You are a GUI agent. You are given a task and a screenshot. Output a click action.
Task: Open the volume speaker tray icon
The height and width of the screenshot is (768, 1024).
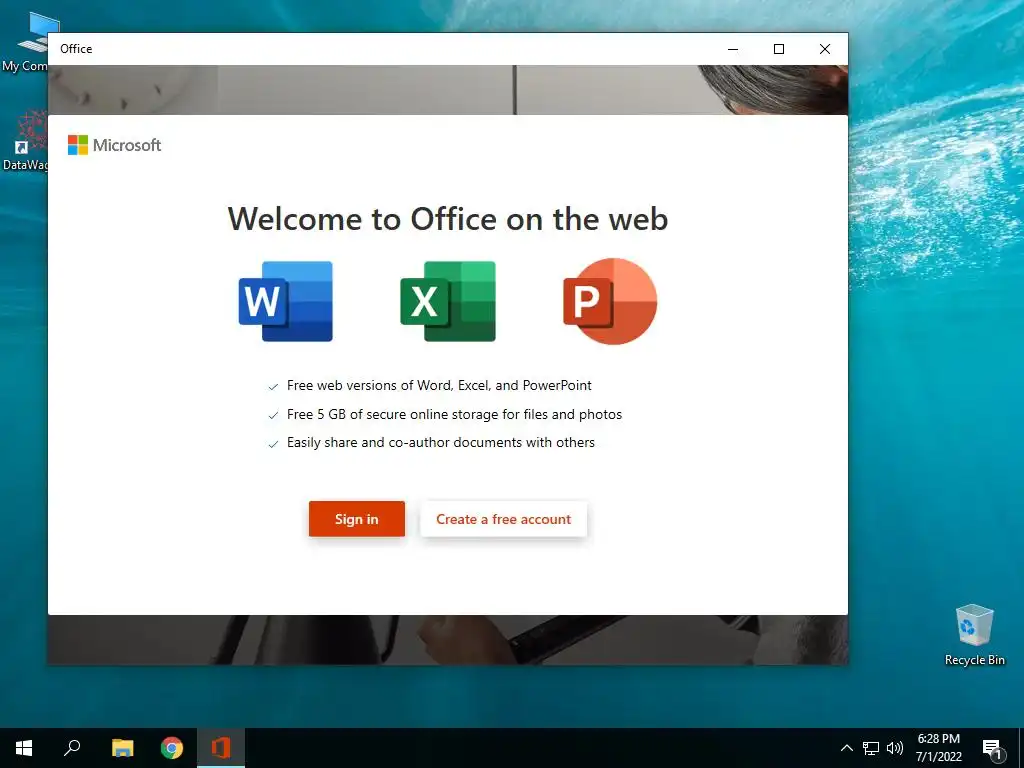[895, 748]
